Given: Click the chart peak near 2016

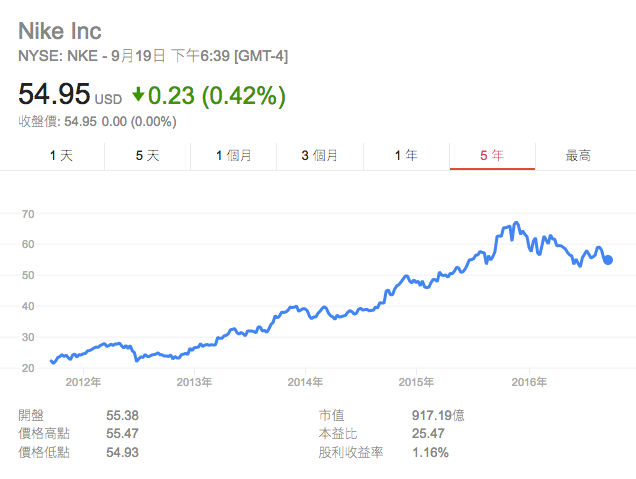Looking at the screenshot, I should tap(516, 223).
